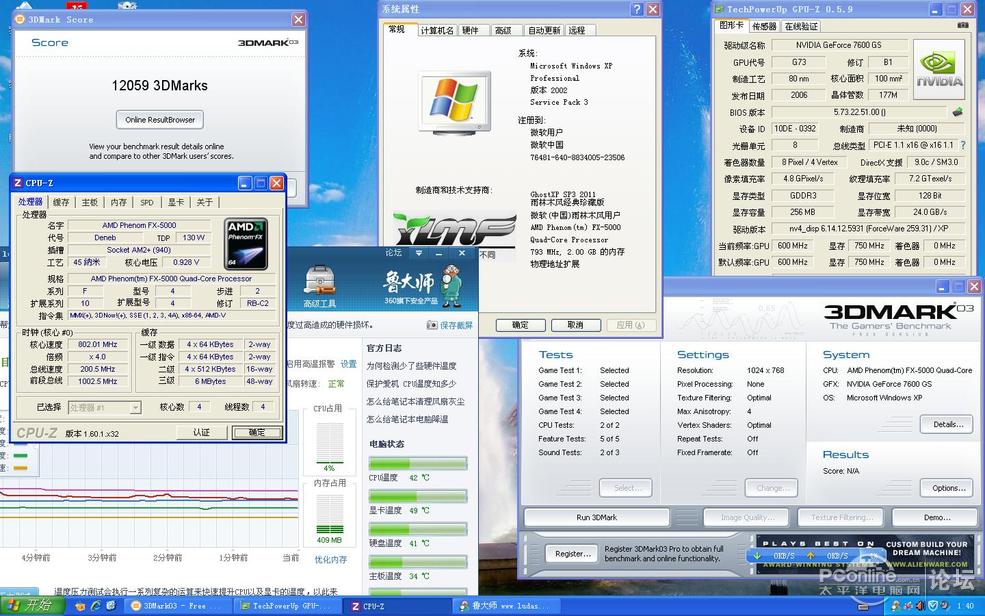Switch to the 内存 tab in CPU-Z
Screen dimensions: 985x616
(118, 202)
